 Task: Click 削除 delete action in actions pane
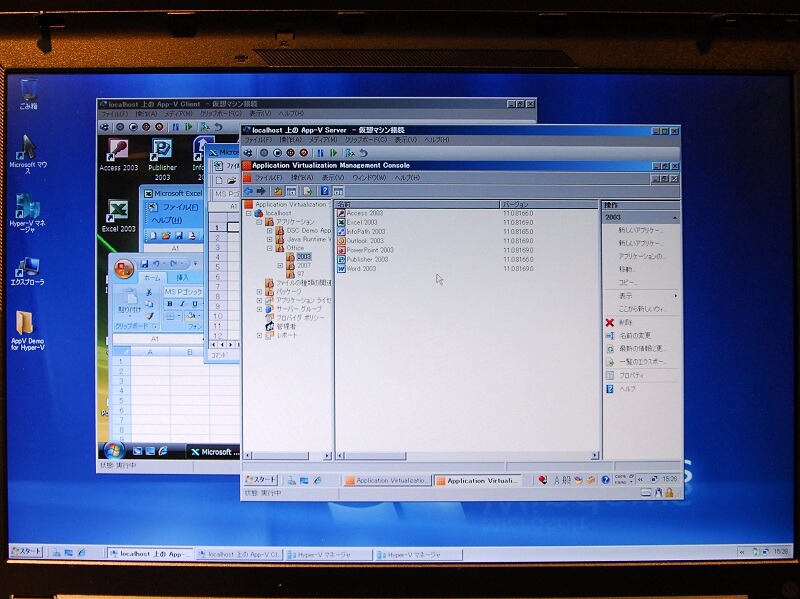626,322
